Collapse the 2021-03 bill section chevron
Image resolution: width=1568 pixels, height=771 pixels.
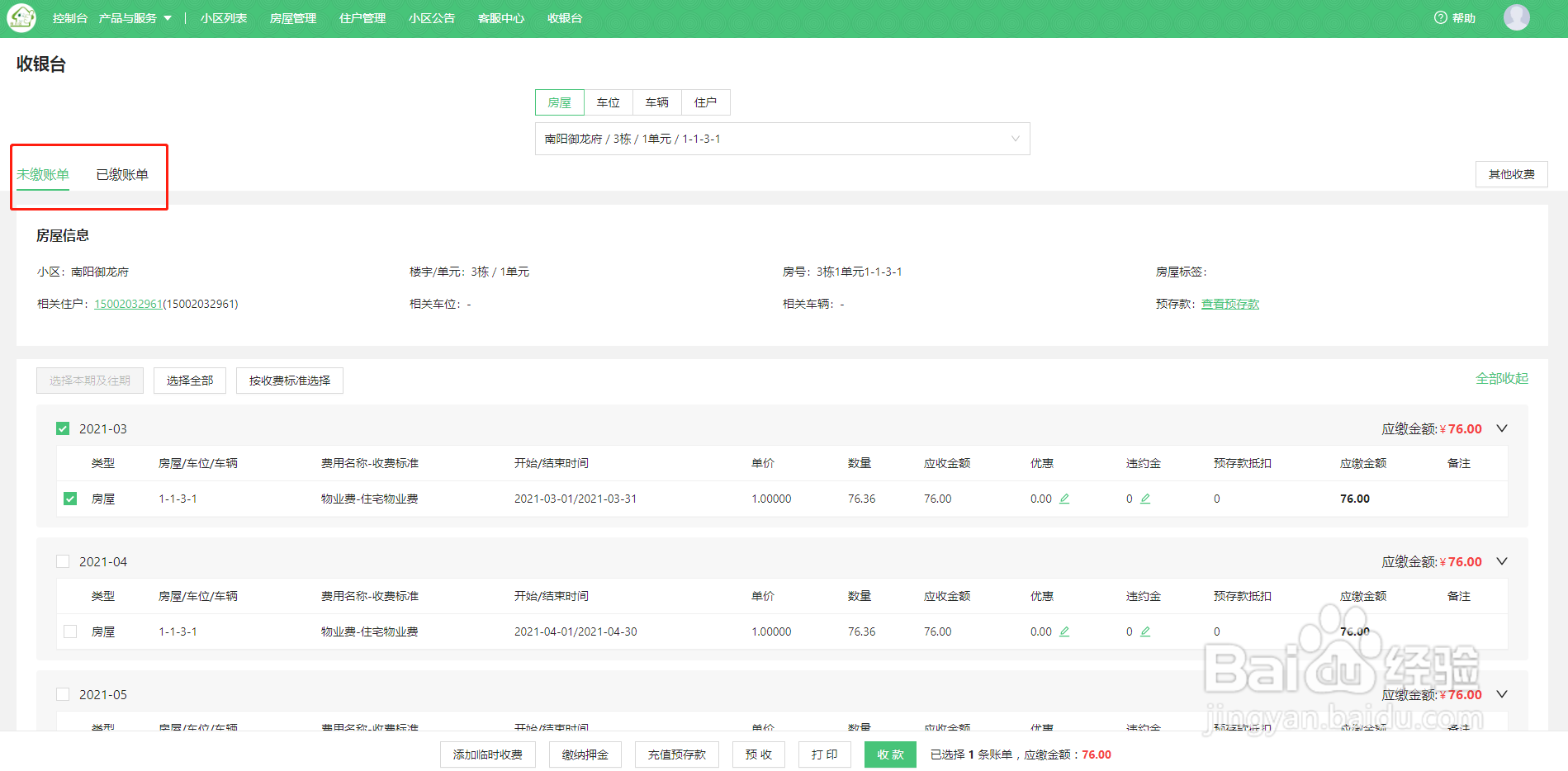pos(1502,428)
